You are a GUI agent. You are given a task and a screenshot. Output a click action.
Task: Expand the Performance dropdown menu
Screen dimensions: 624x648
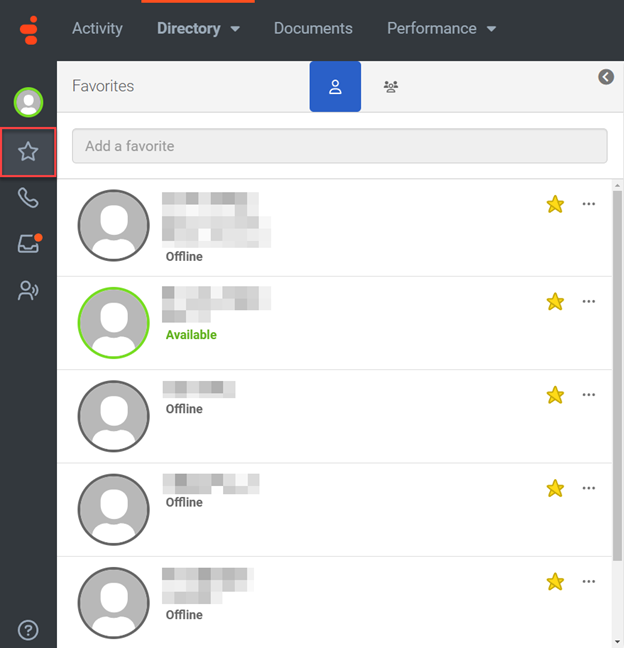(x=441, y=29)
